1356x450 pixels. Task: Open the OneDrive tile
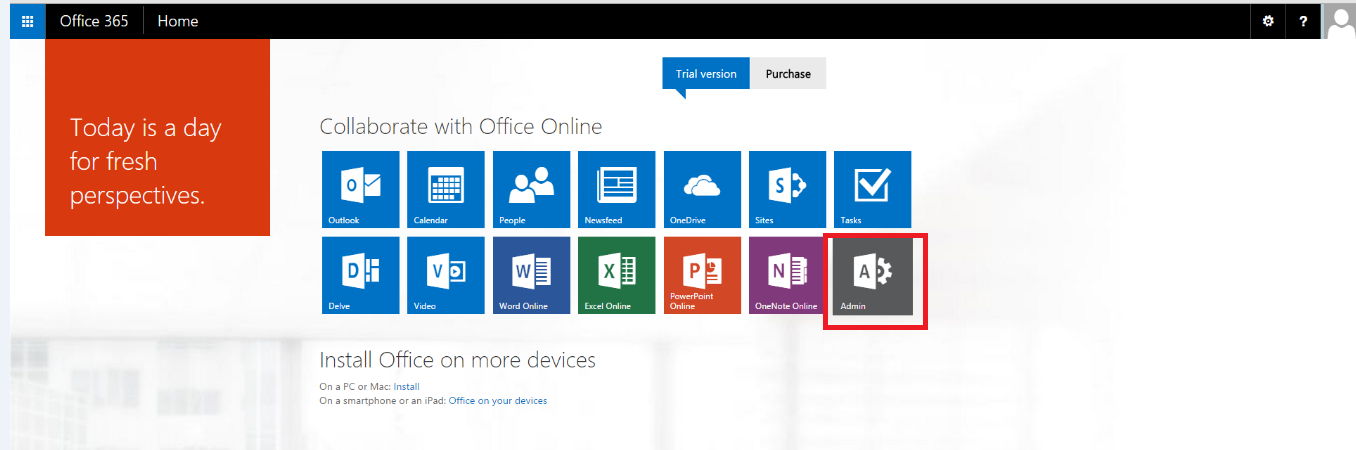click(x=702, y=189)
